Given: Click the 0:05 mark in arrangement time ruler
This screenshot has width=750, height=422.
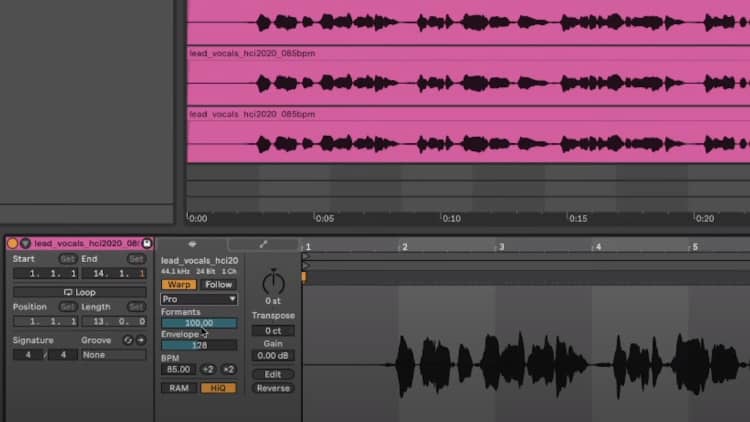Looking at the screenshot, I should pos(324,219).
